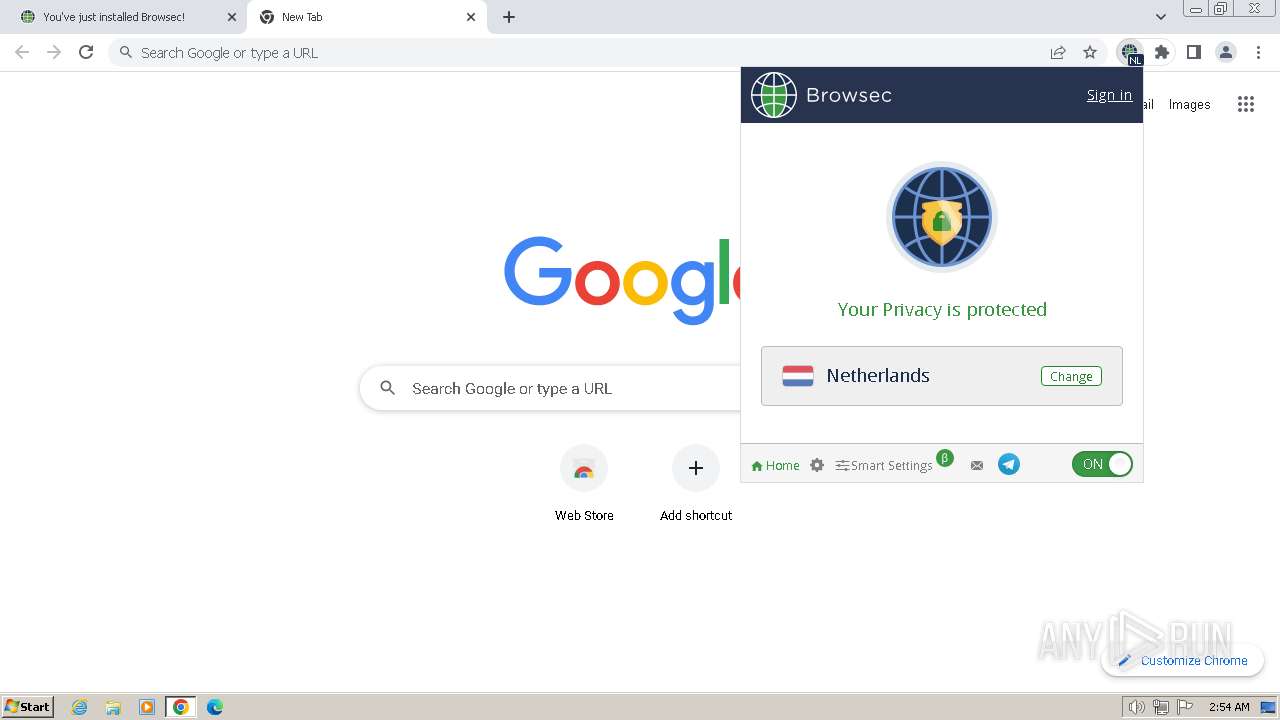Open Google apps grid icon

pos(1245,104)
